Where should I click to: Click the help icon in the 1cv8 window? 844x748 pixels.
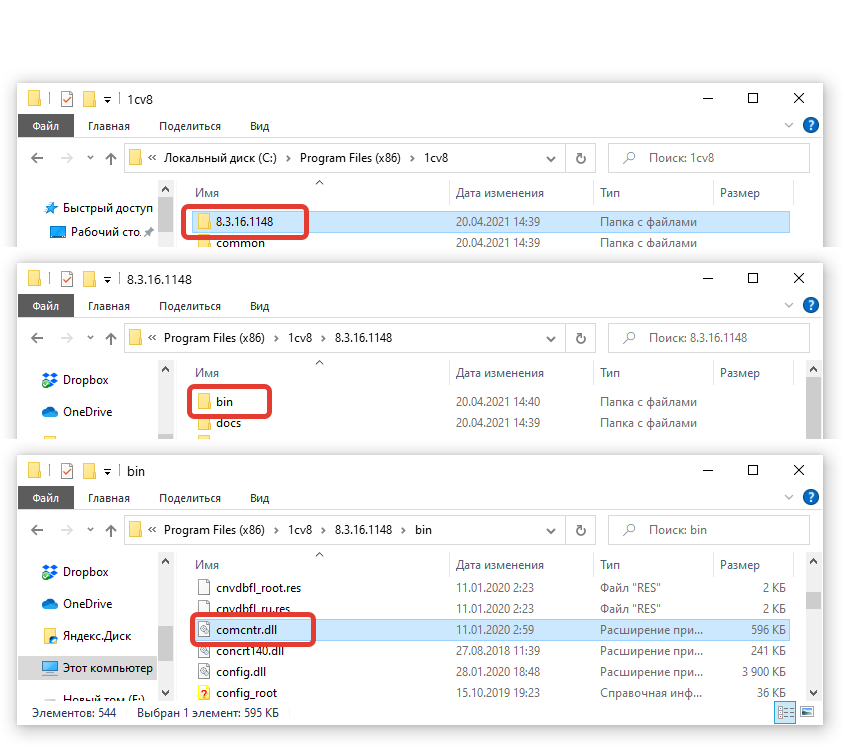click(811, 126)
